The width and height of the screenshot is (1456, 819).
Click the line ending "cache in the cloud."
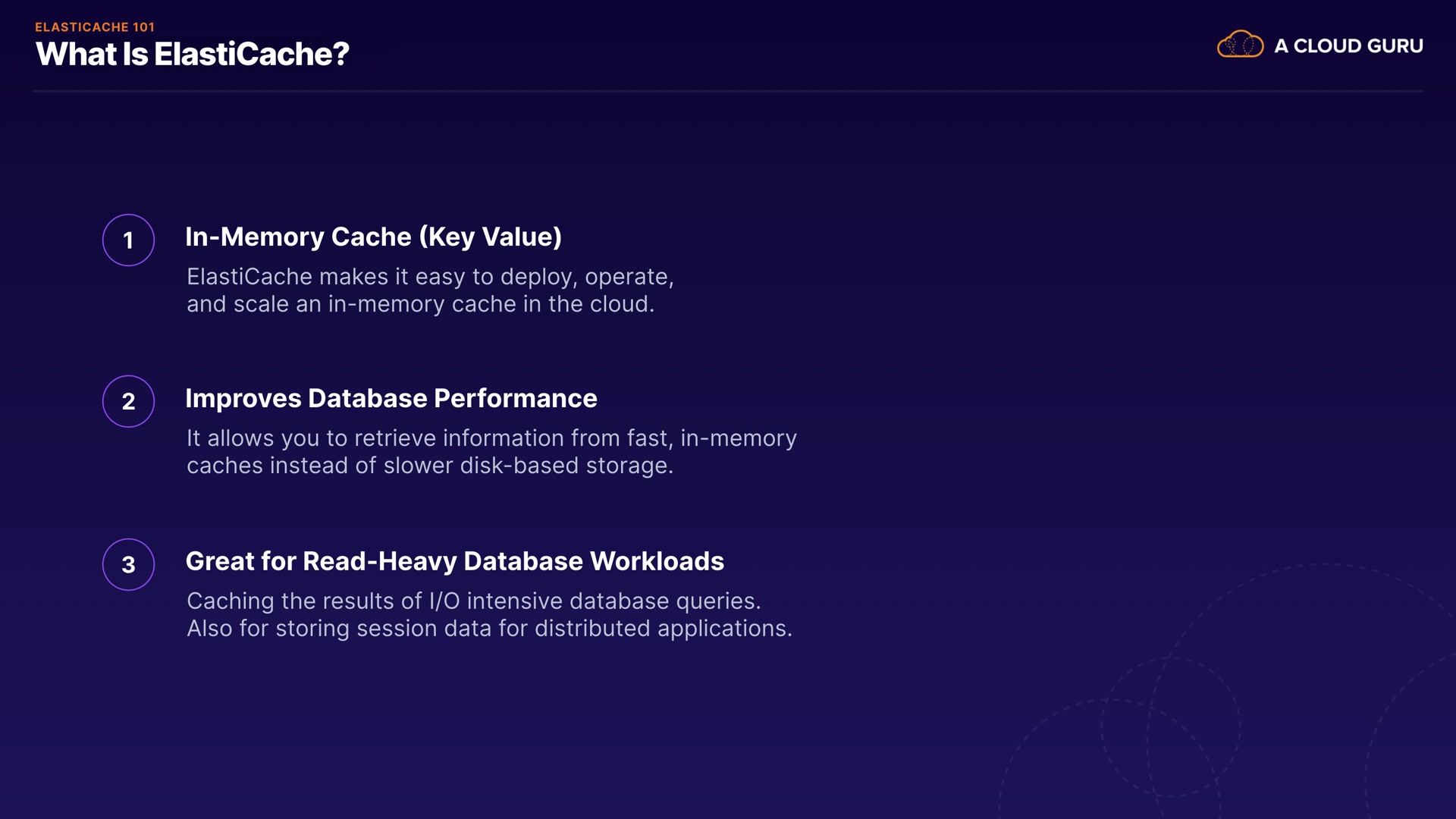(420, 304)
